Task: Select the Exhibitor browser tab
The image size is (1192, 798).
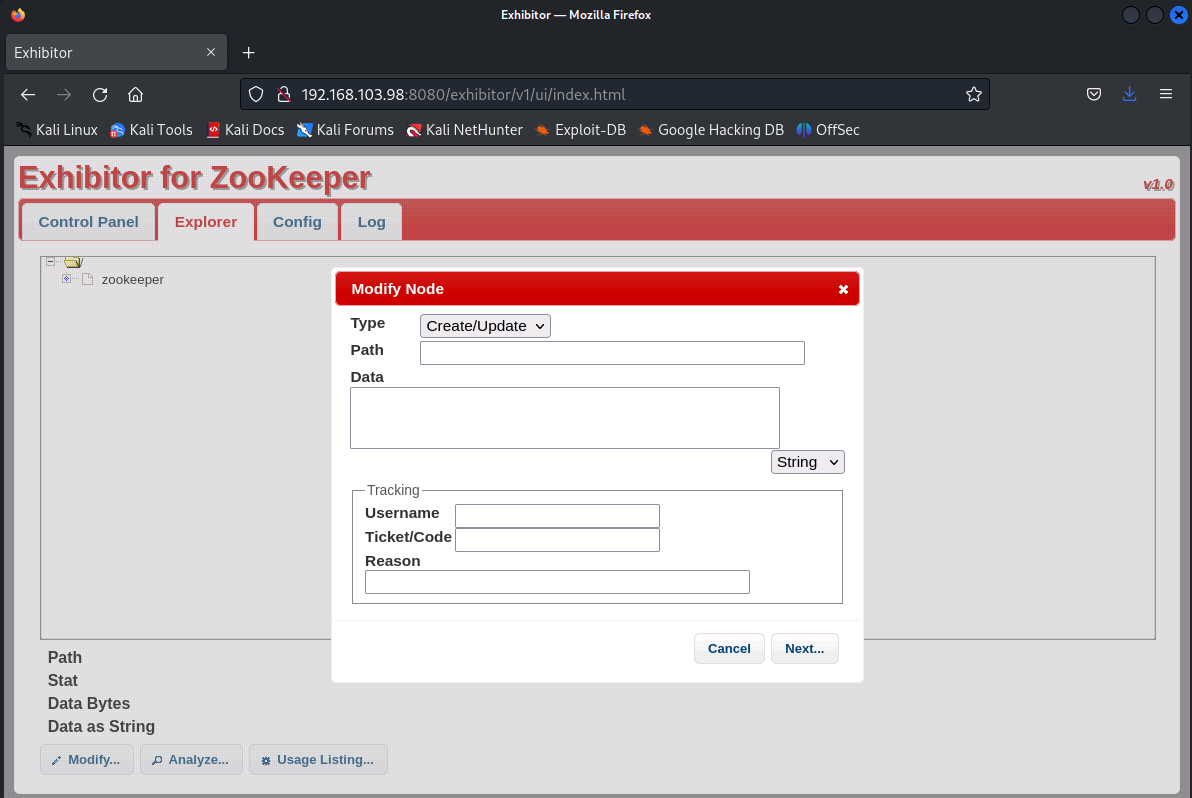Action: [116, 52]
